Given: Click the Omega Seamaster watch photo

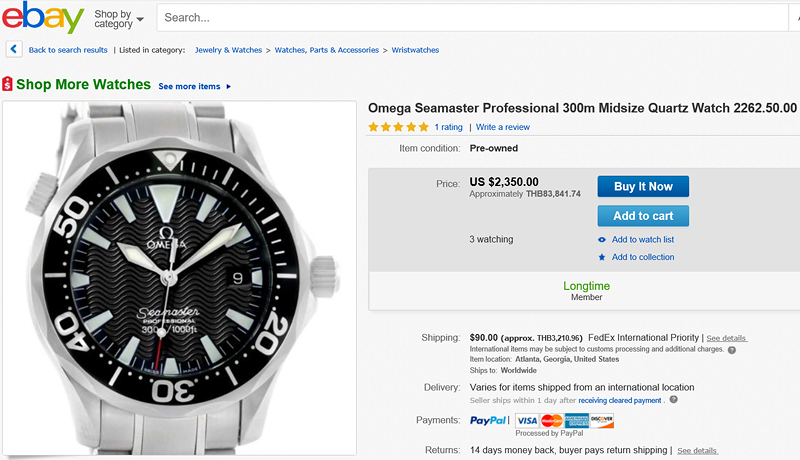Looking at the screenshot, I should (x=180, y=275).
